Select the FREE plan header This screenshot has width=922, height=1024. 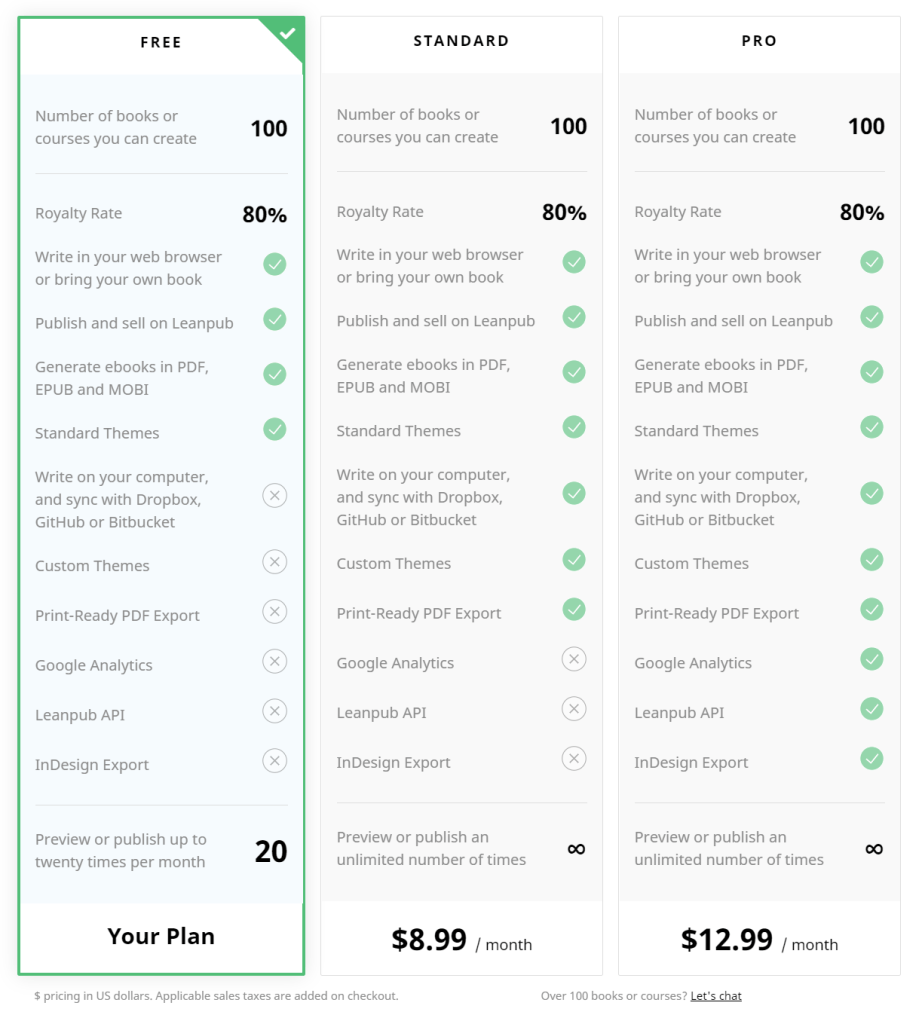161,43
